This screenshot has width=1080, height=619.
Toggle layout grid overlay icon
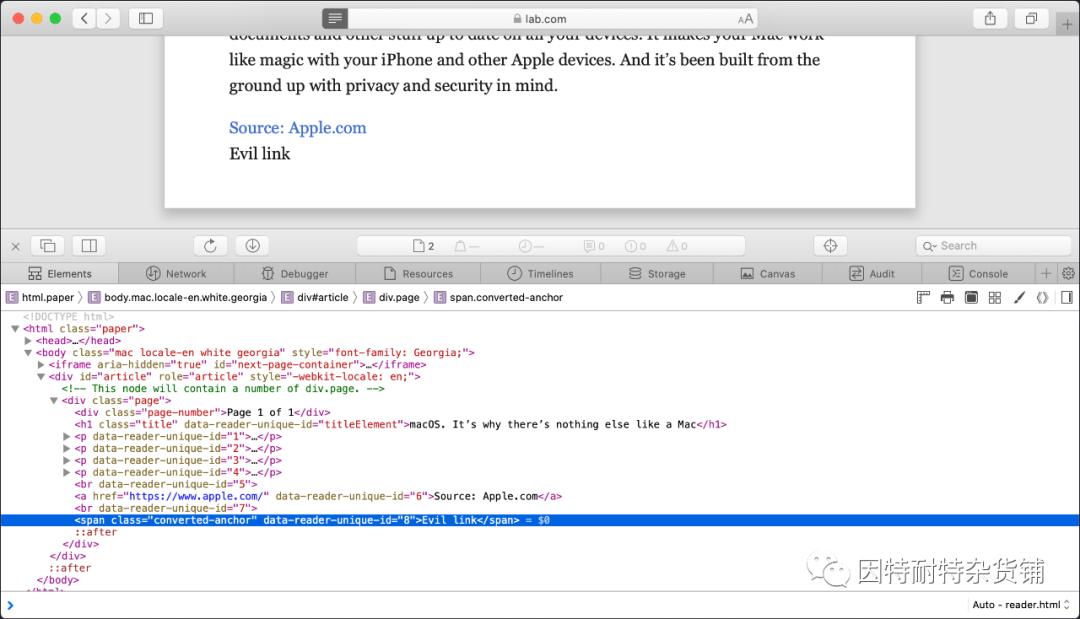point(995,297)
